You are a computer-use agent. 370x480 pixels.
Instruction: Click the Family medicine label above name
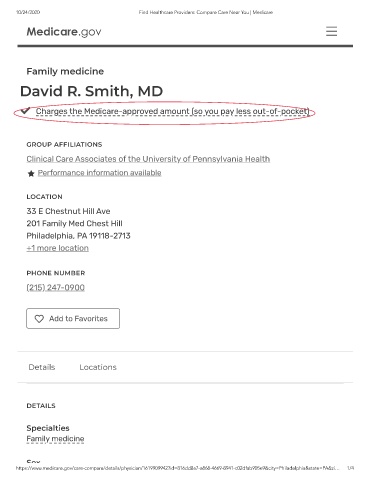pyautogui.click(x=65, y=71)
